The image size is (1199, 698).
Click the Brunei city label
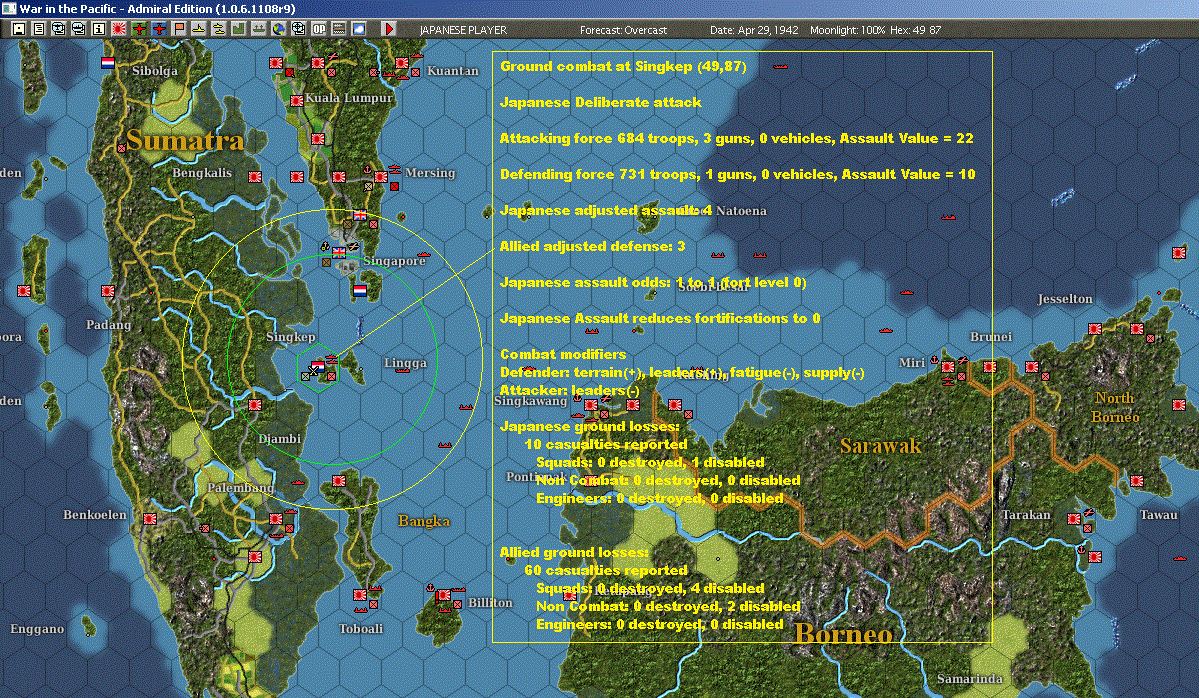pos(991,337)
